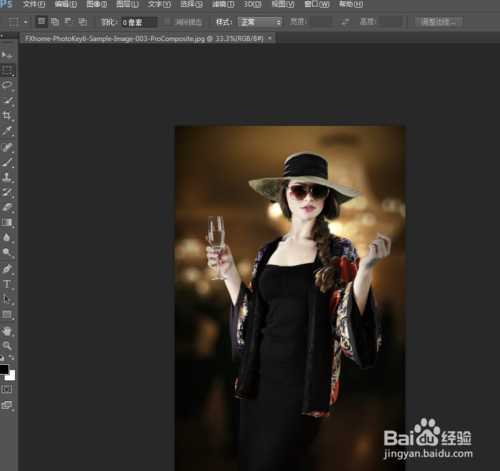Screen dimensions: 500x471
Task: Select the ProComposite.jpg document tab
Action: pos(144,39)
